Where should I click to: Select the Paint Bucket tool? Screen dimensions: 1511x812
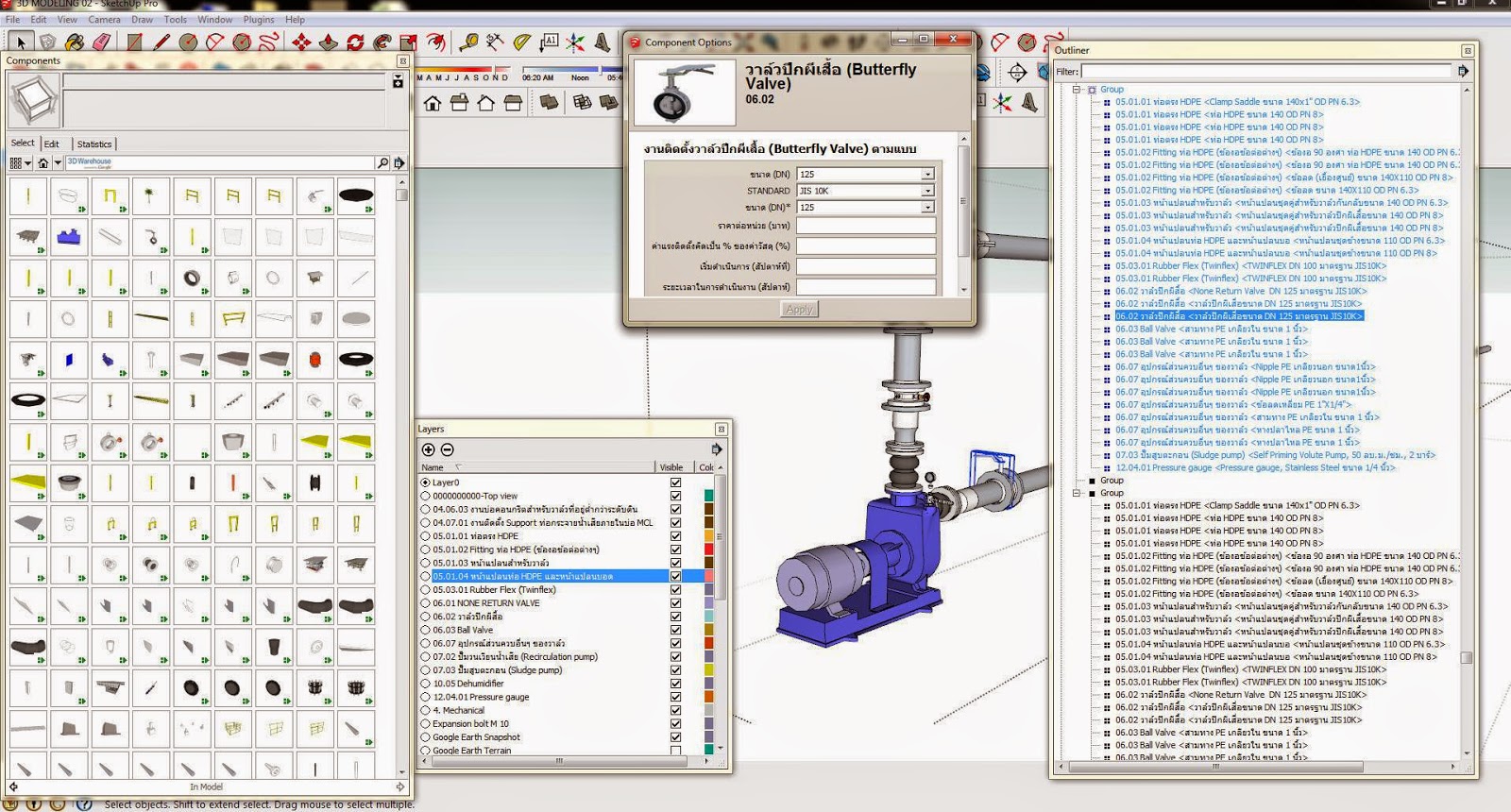[x=75, y=42]
